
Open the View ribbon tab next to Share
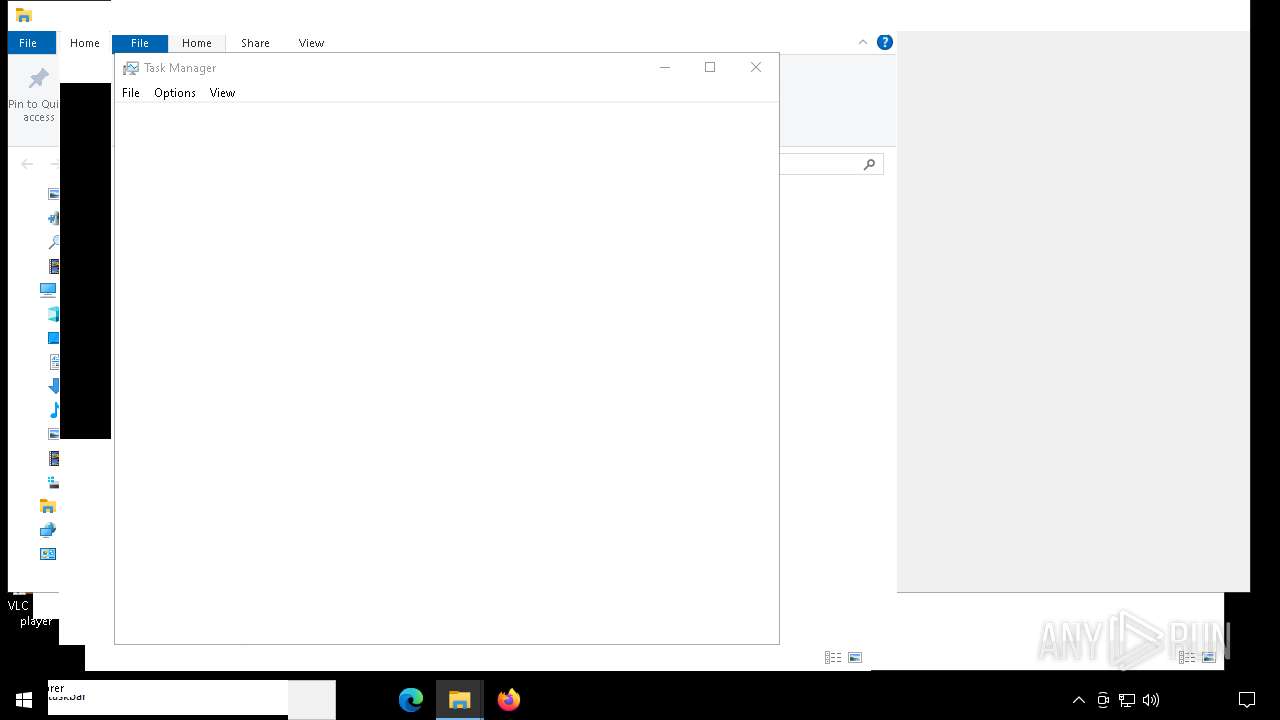tap(311, 43)
